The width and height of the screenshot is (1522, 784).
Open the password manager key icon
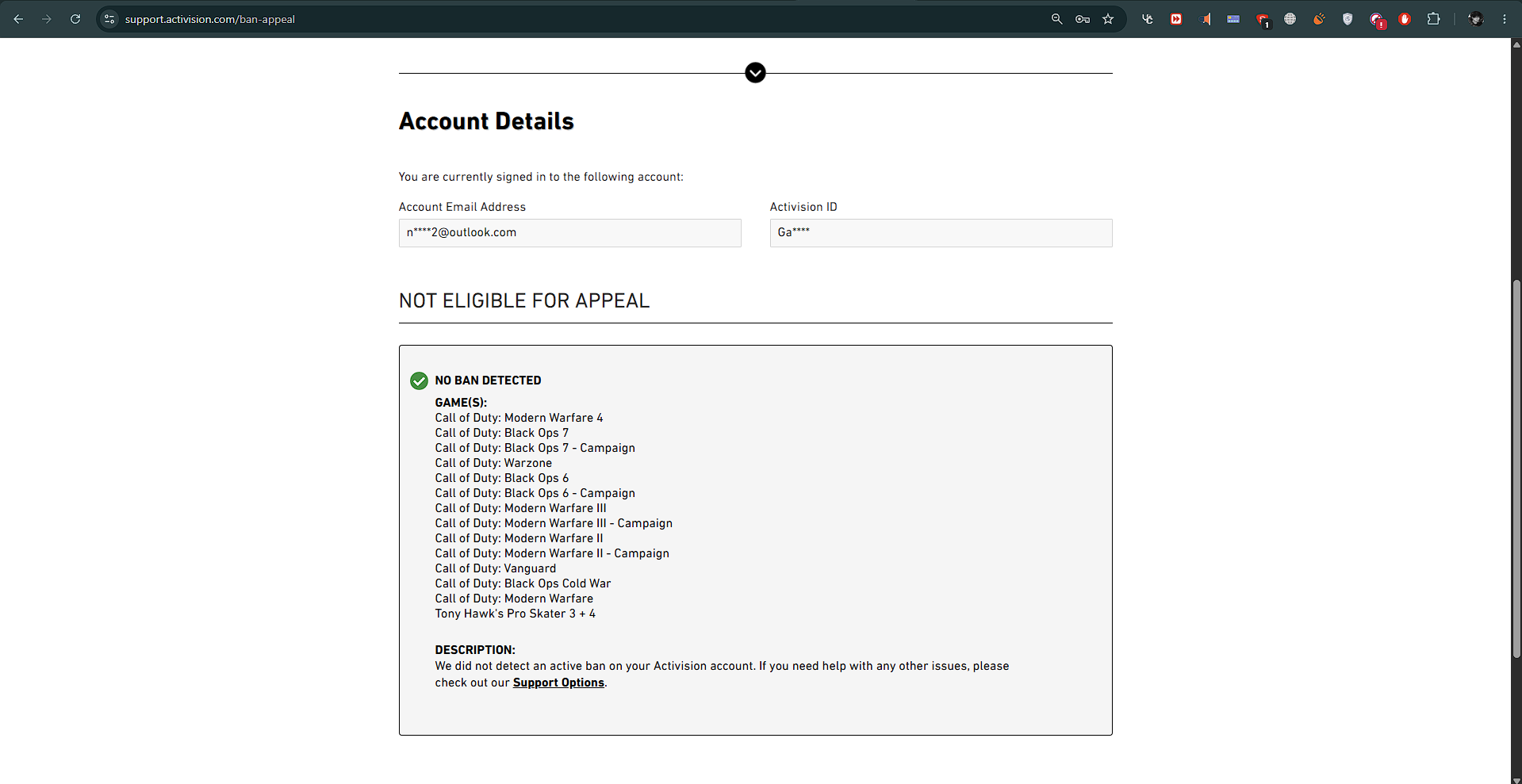[x=1083, y=19]
